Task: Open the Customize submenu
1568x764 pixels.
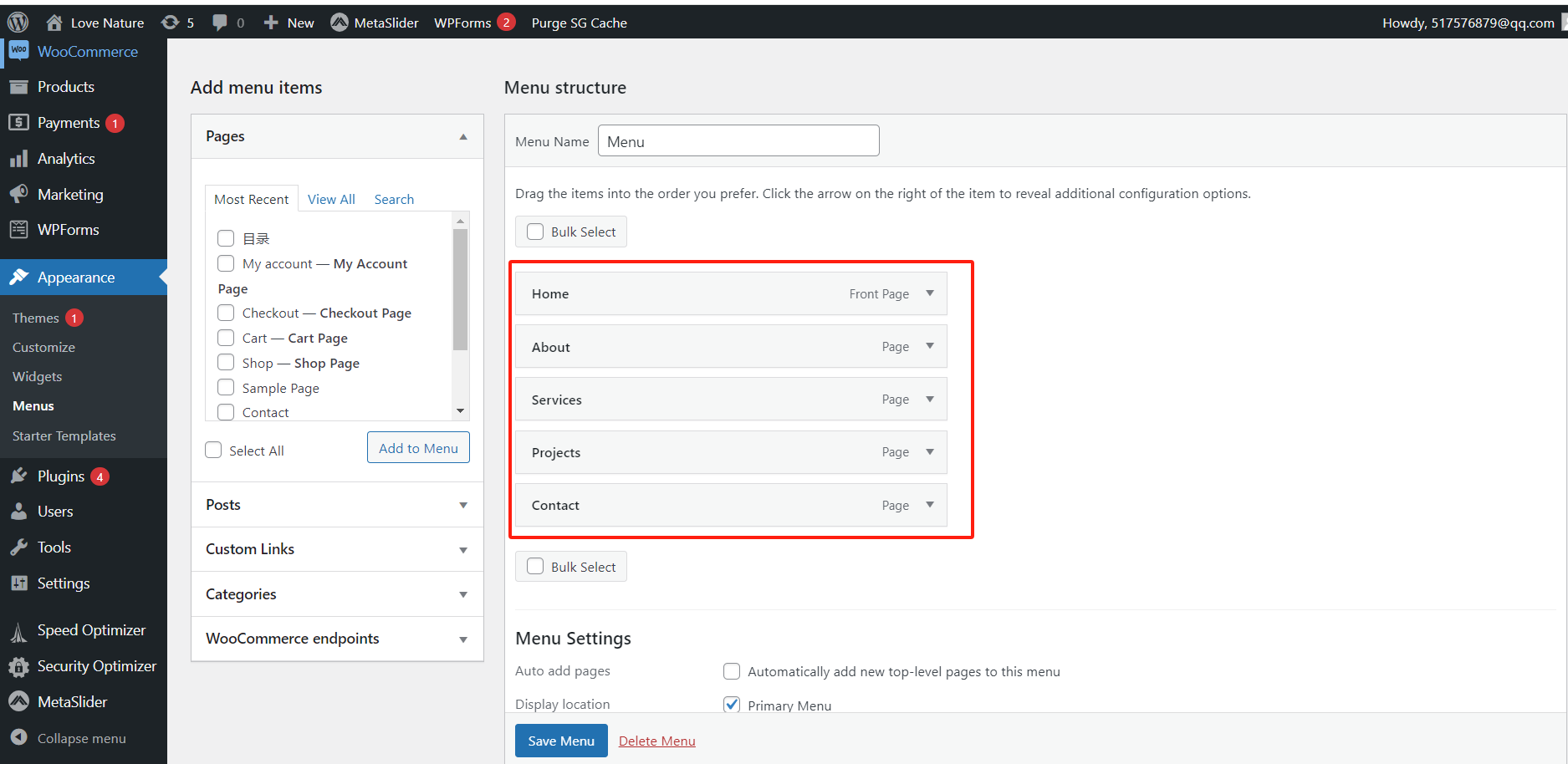Action: 43,347
